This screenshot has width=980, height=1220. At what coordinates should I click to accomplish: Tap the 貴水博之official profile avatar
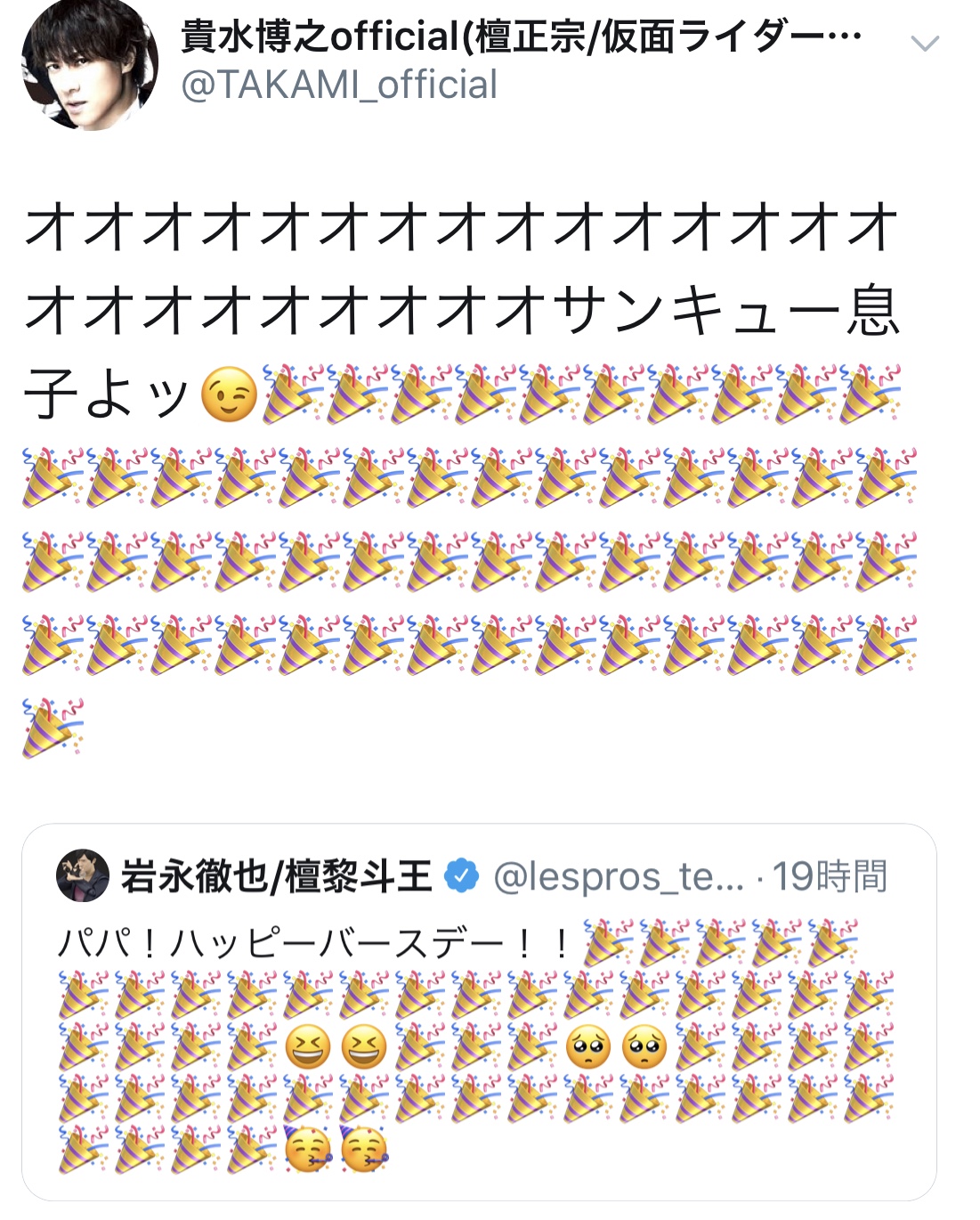89,64
